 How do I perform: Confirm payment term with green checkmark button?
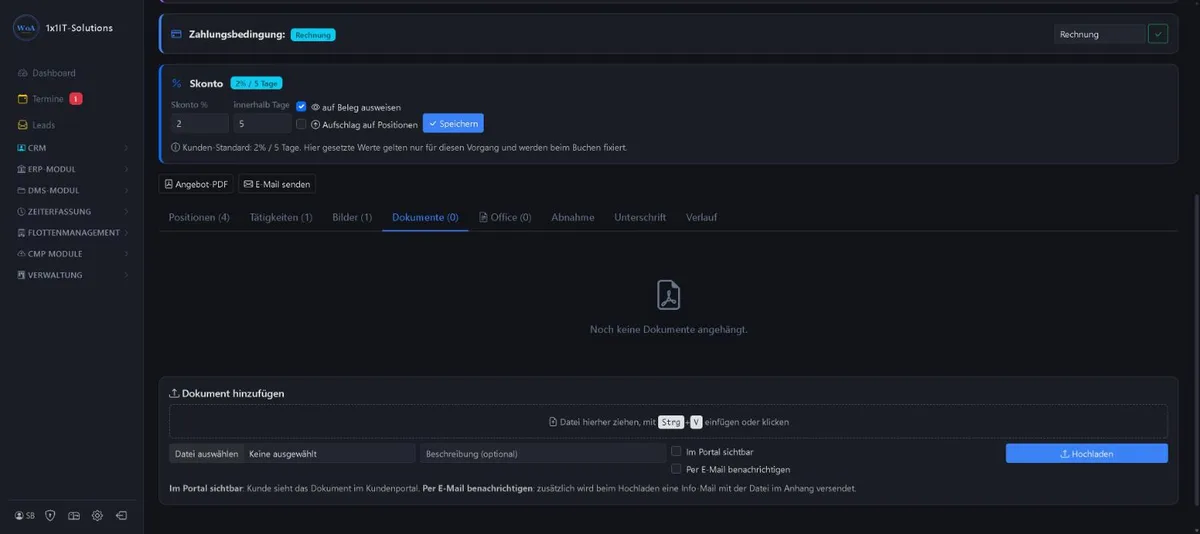(x=1158, y=34)
